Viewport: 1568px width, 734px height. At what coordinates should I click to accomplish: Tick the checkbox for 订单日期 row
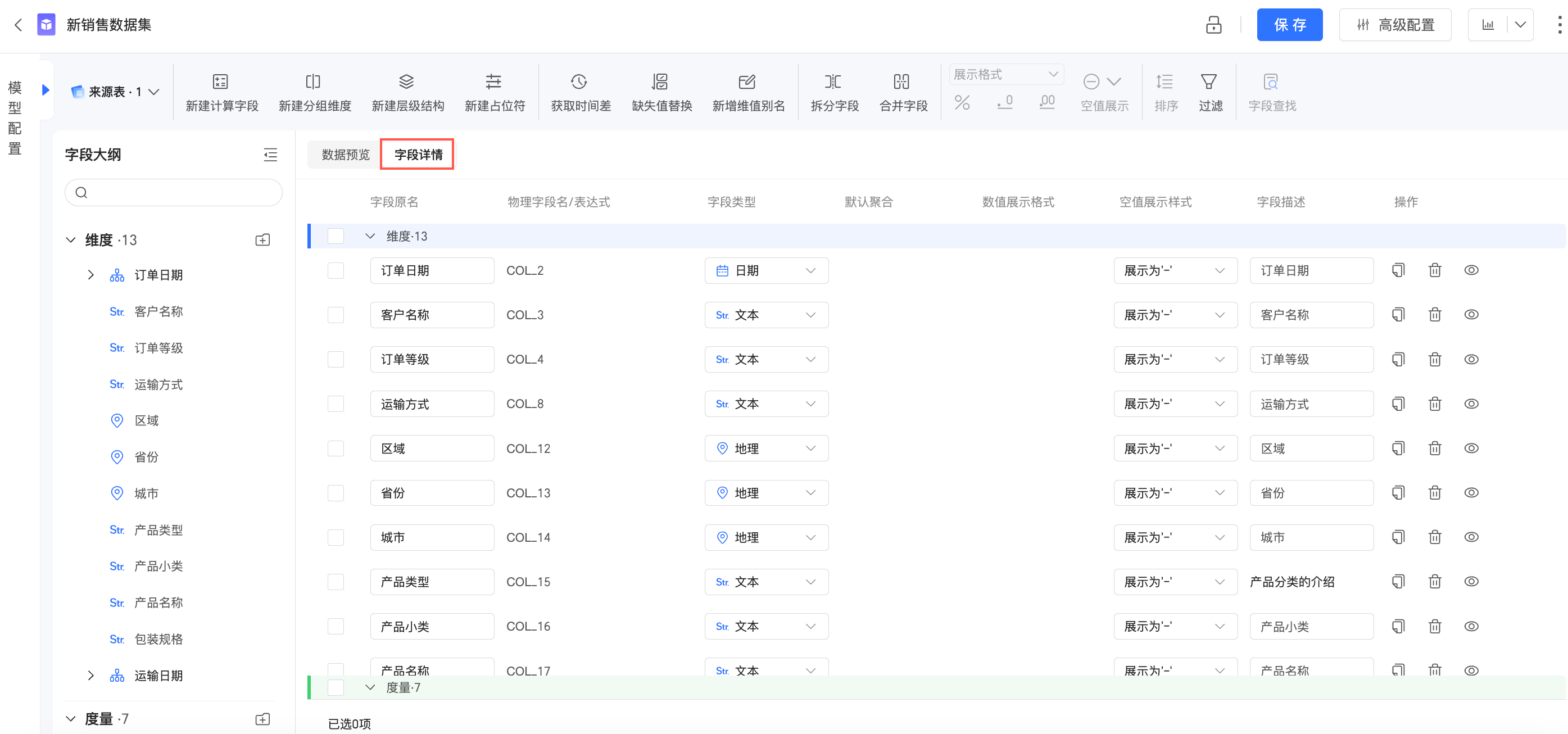pos(336,270)
